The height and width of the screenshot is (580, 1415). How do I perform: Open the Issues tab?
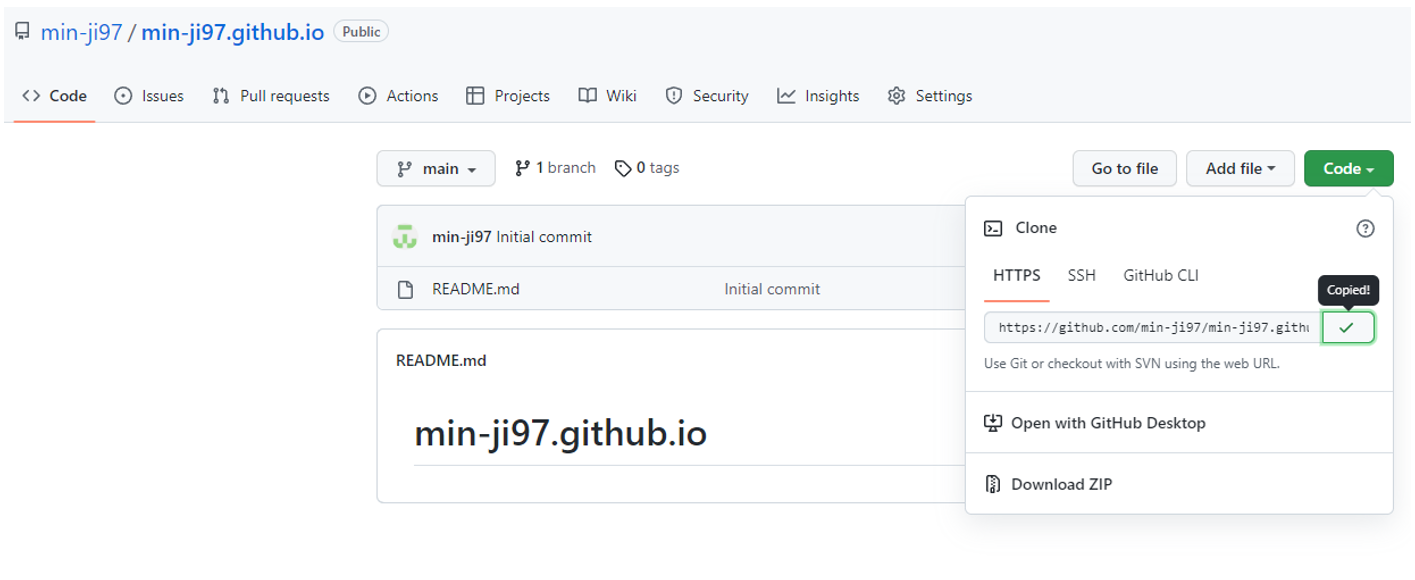pyautogui.click(x=149, y=96)
